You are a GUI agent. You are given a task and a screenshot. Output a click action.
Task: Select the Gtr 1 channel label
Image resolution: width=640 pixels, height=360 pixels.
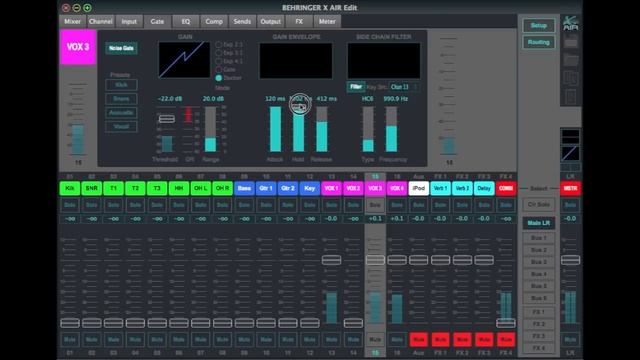[x=266, y=188]
